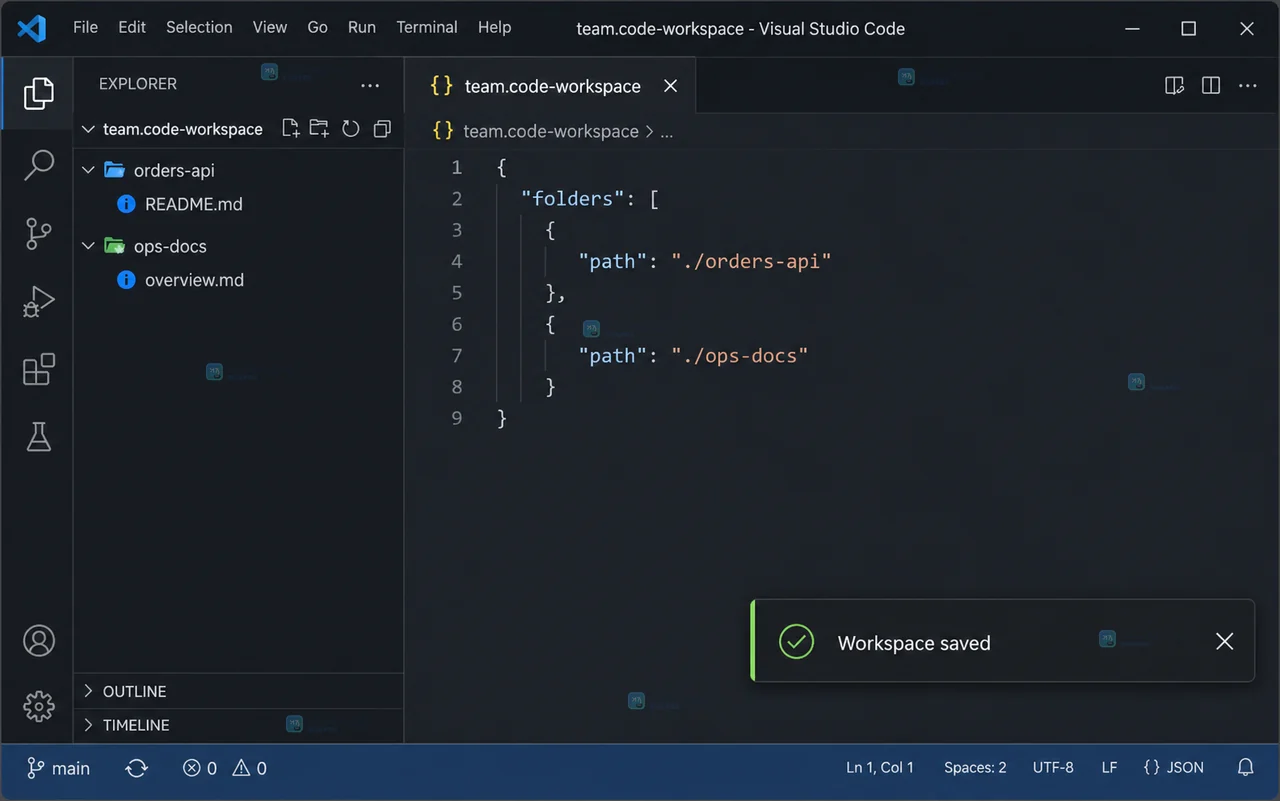Open notifications bell in status bar
The width and height of the screenshot is (1280, 801).
(x=1245, y=768)
